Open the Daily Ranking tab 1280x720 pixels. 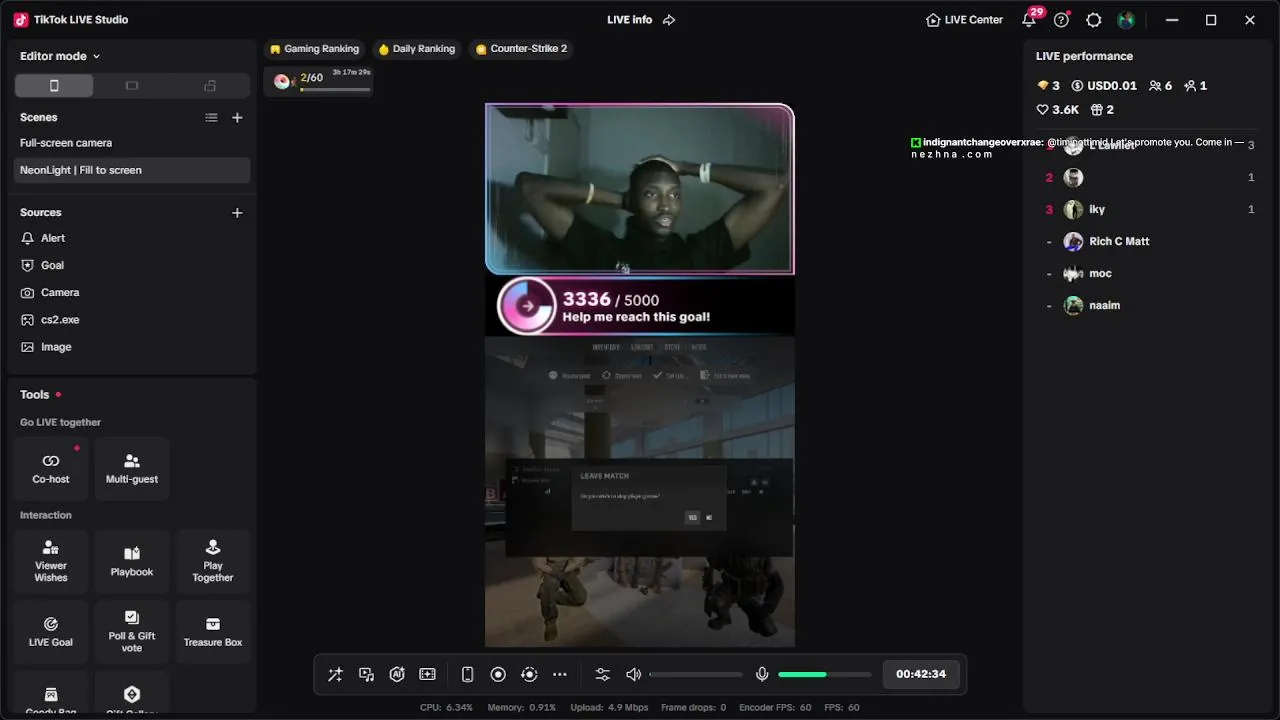(416, 48)
